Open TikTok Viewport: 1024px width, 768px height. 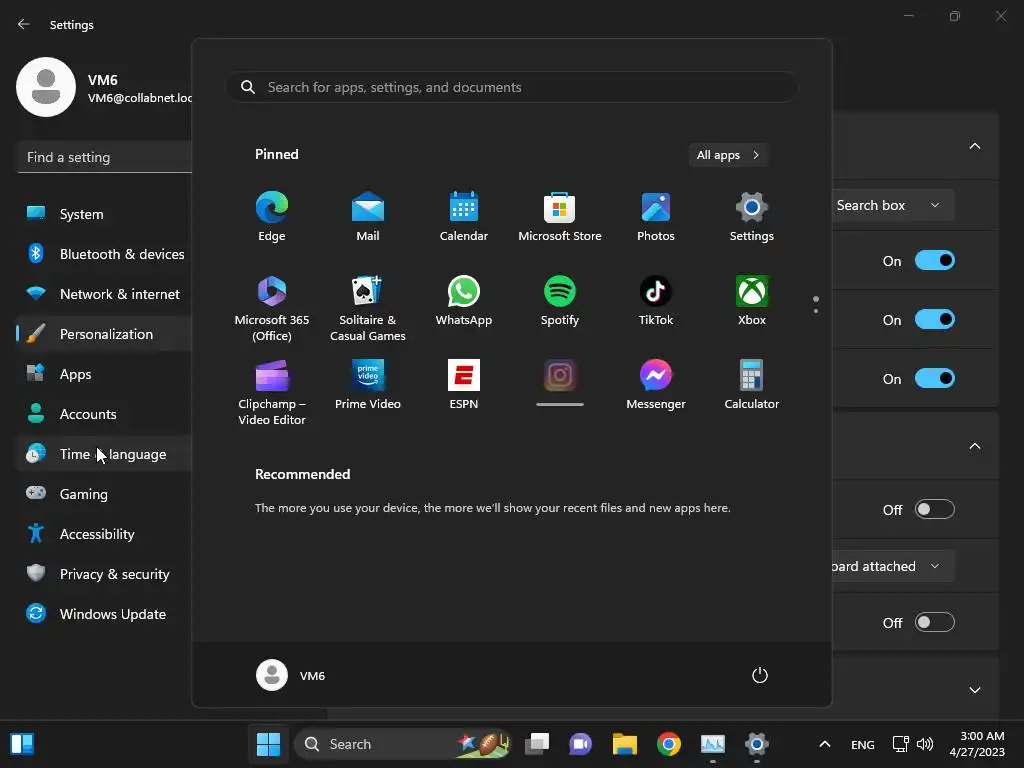point(656,301)
